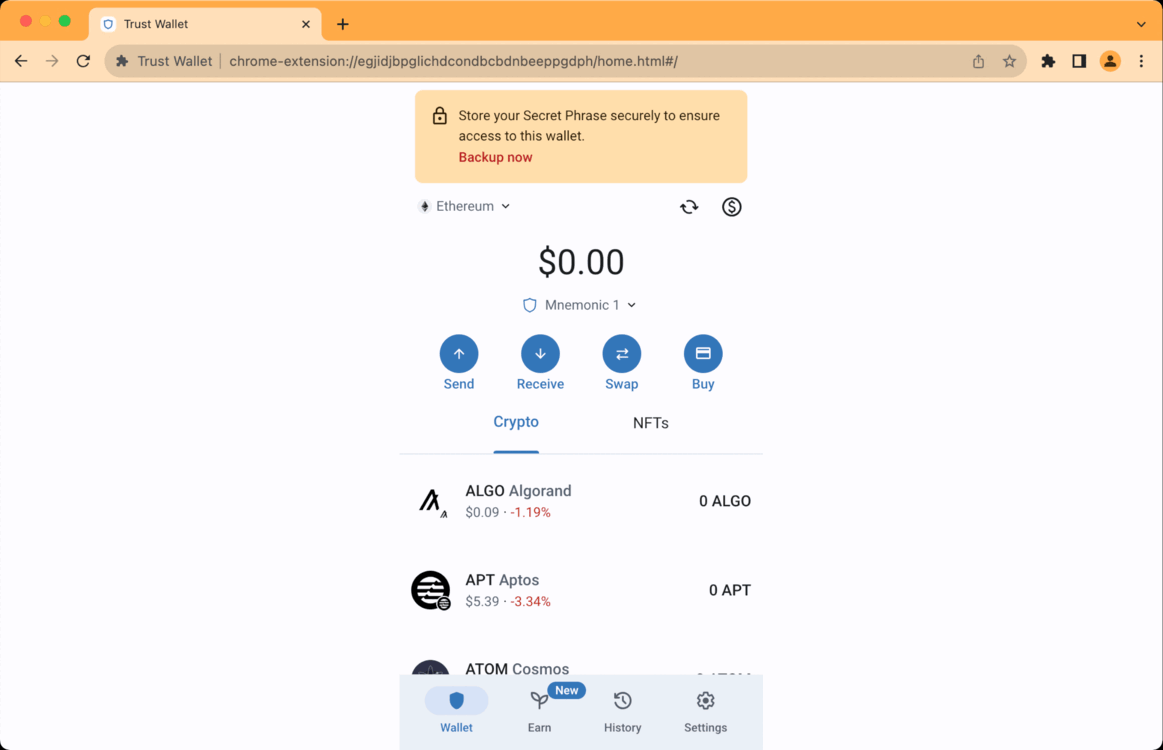This screenshot has width=1163, height=750.
Task: Open the ALGO Algorand asset row
Action: click(x=581, y=501)
